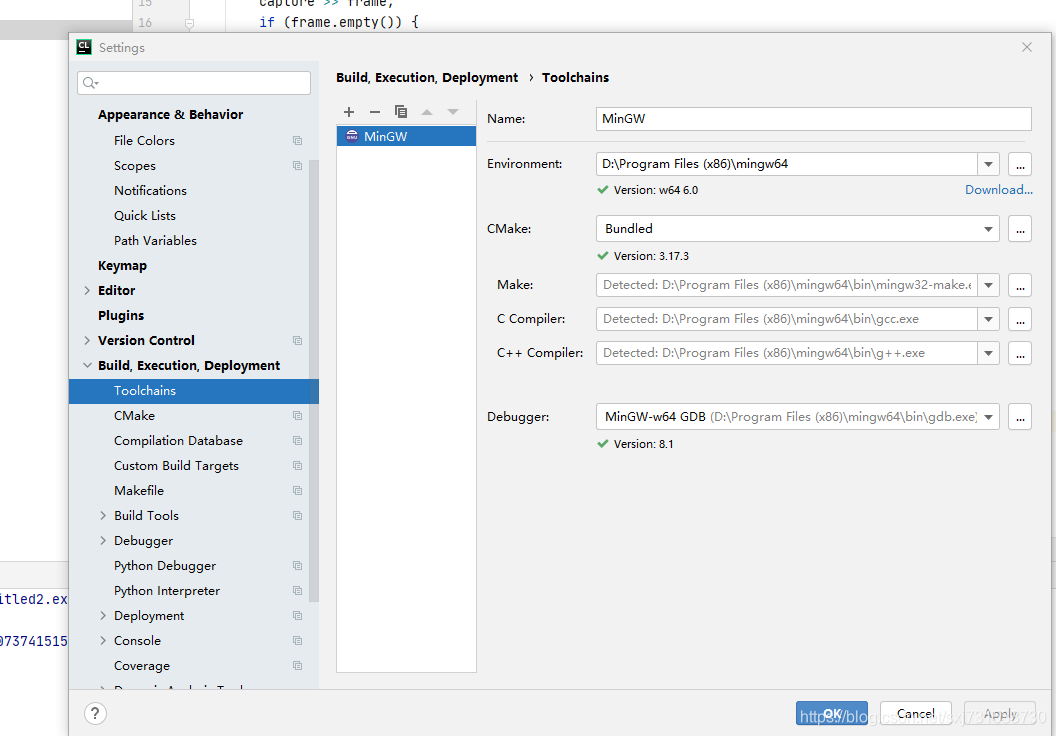This screenshot has width=1056, height=736.
Task: Expand the Build Tools node
Action: [x=103, y=516]
